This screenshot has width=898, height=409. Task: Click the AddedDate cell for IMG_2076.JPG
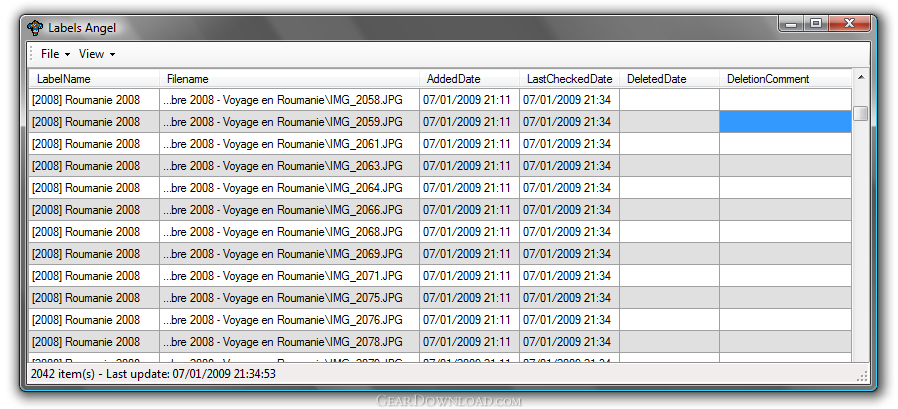[468, 320]
